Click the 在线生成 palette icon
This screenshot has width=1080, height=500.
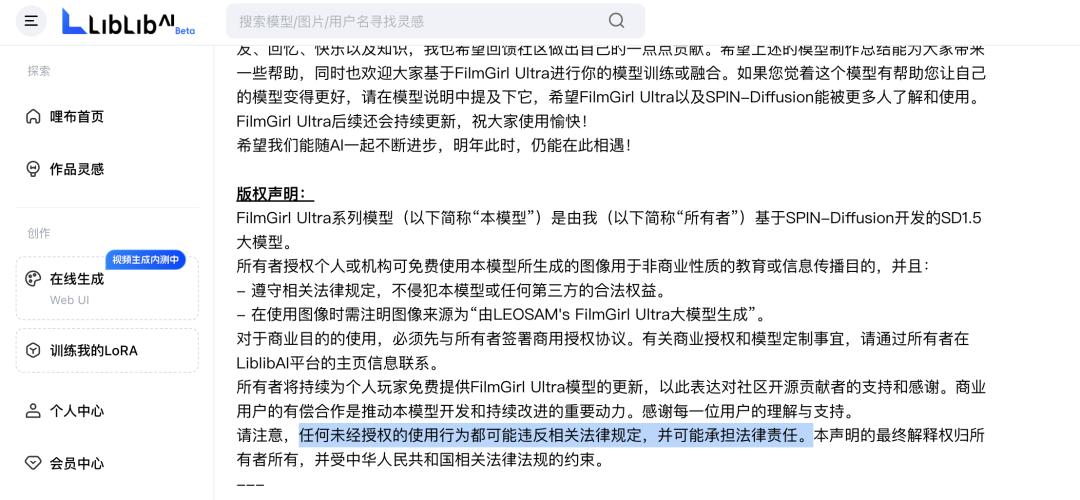click(x=33, y=279)
